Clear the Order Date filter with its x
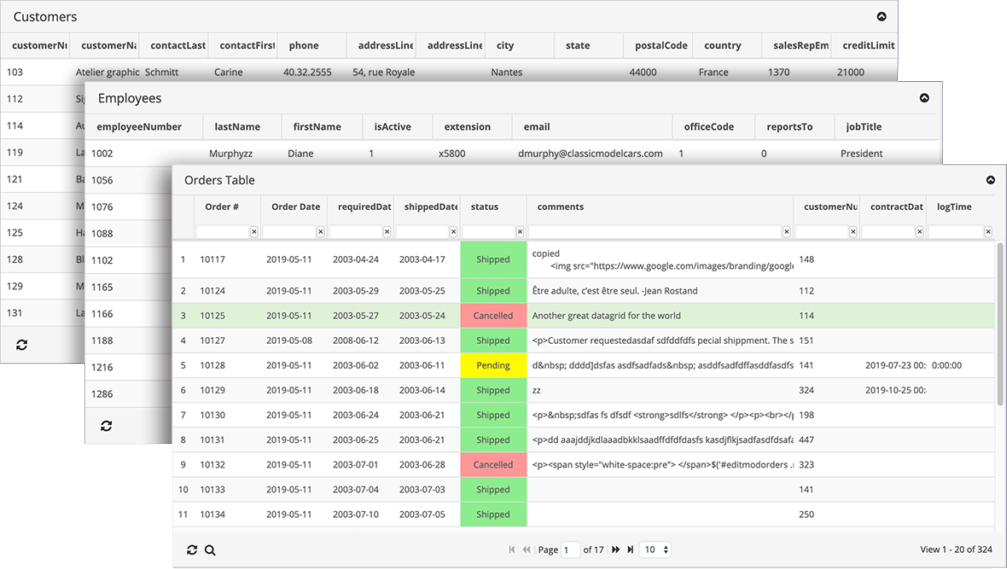1007x569 pixels. [x=320, y=232]
